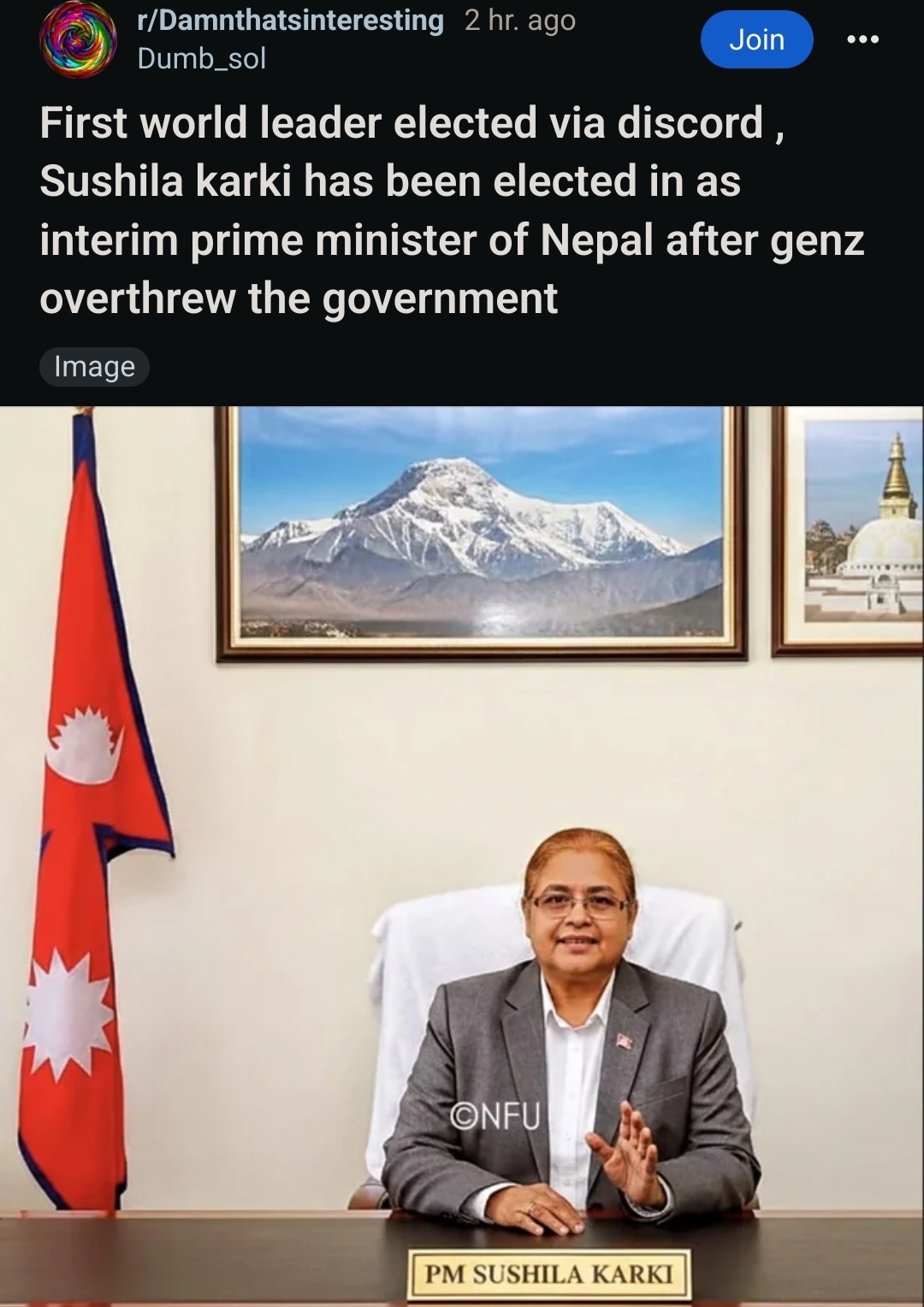Tap the '2 hr. ago' timestamp
The height and width of the screenshot is (1307, 924).
pos(520,21)
